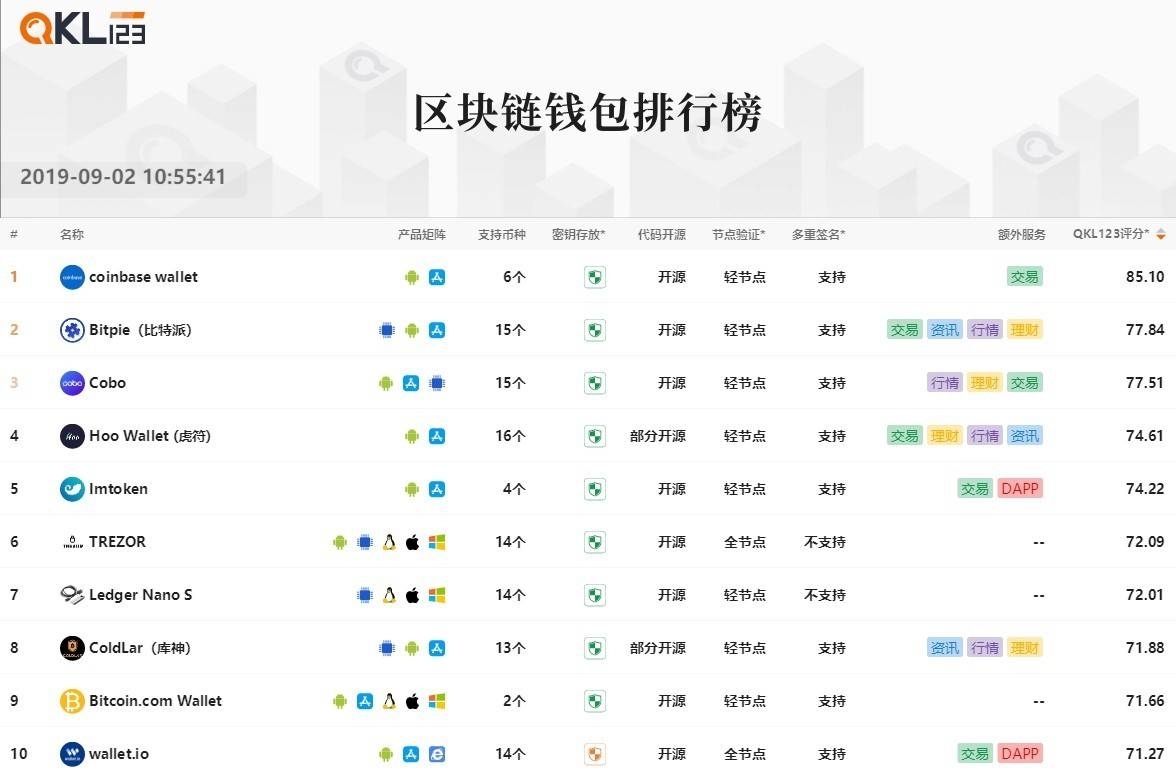Click the Bitpie logo icon
Image resolution: width=1176 pixels, height=771 pixels.
[x=72, y=330]
